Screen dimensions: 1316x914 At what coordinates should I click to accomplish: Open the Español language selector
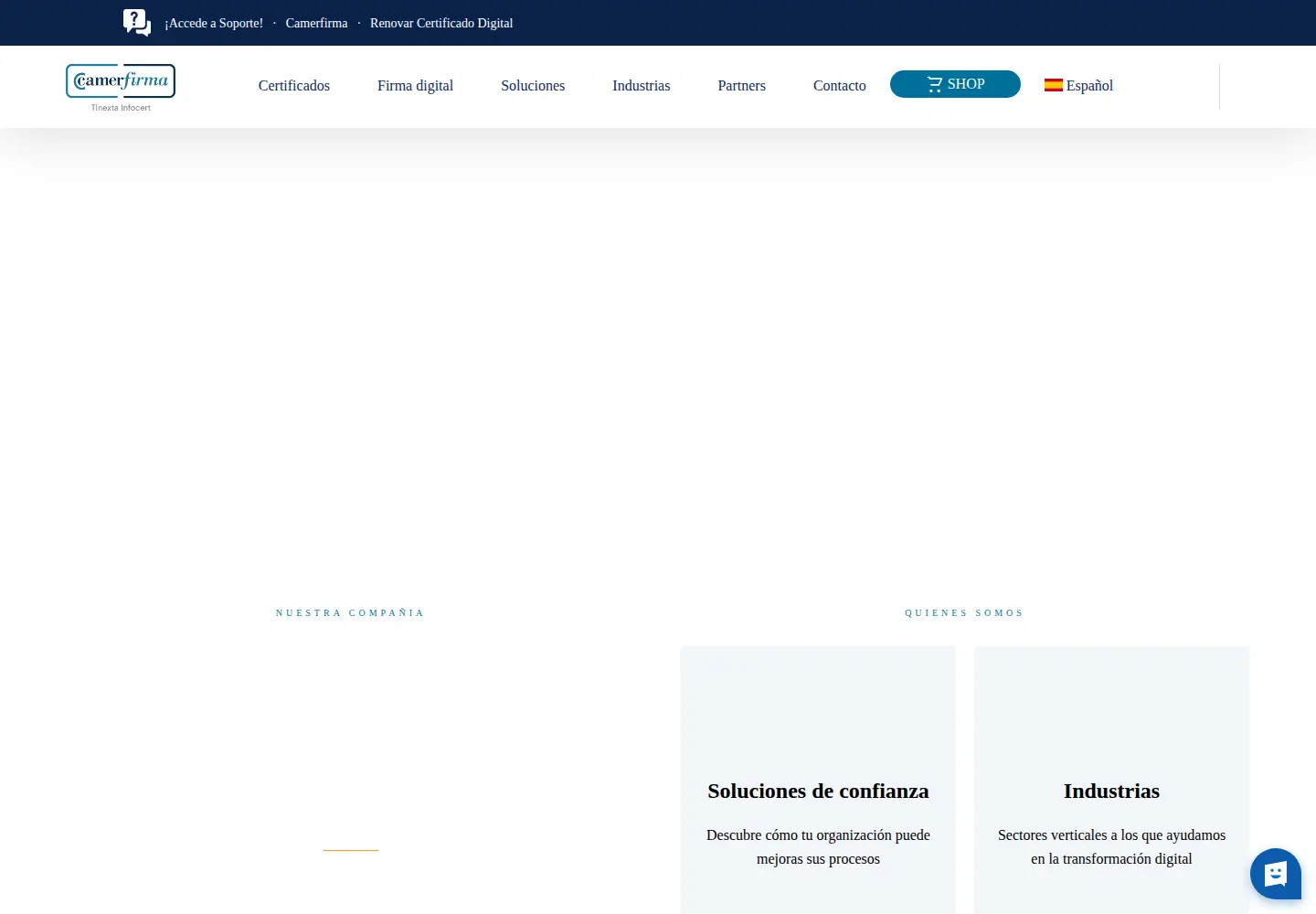(1078, 85)
